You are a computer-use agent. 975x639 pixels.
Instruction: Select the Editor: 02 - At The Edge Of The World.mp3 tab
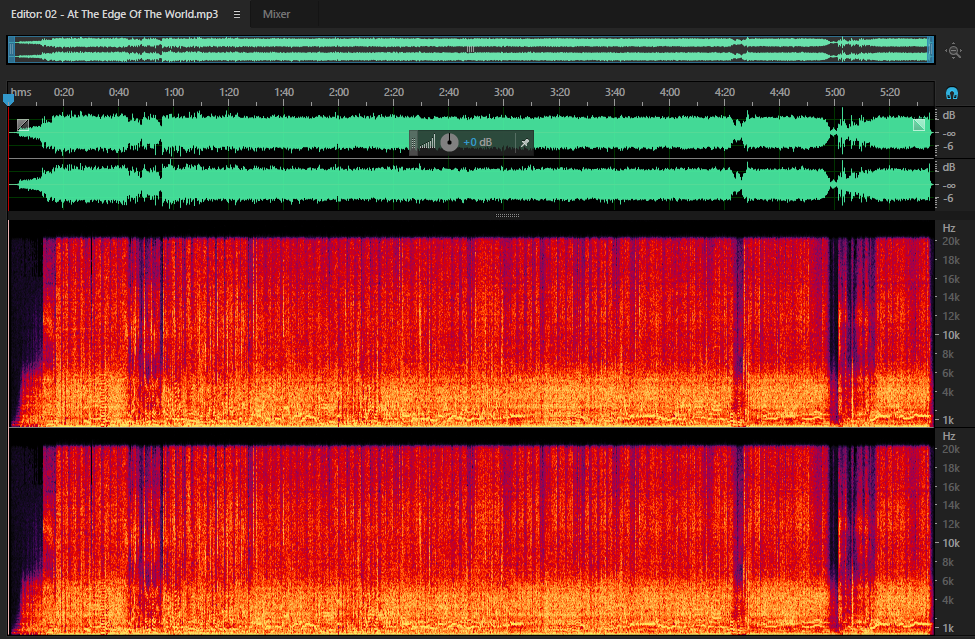[x=114, y=14]
